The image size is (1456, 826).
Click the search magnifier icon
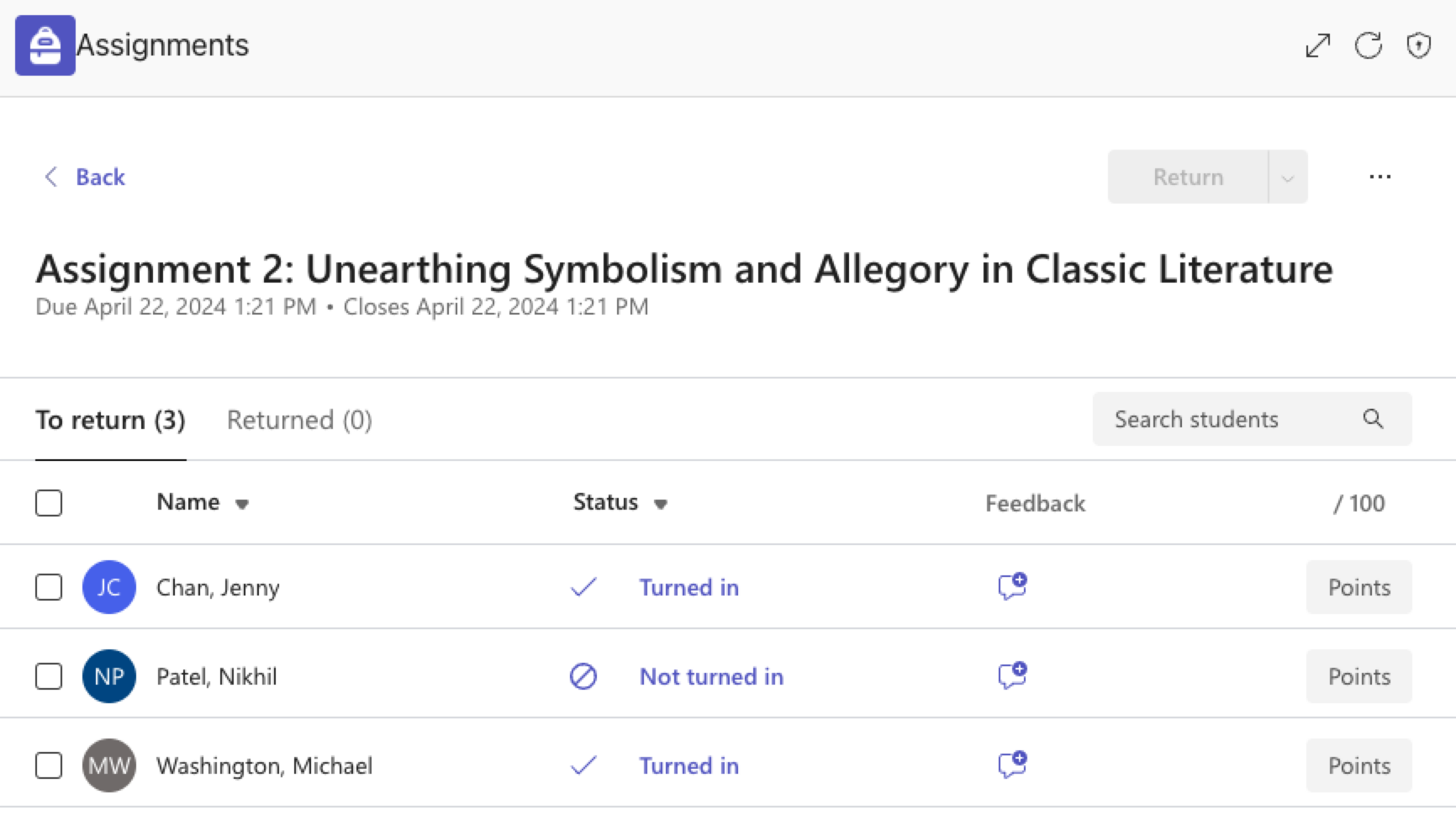[x=1373, y=419]
